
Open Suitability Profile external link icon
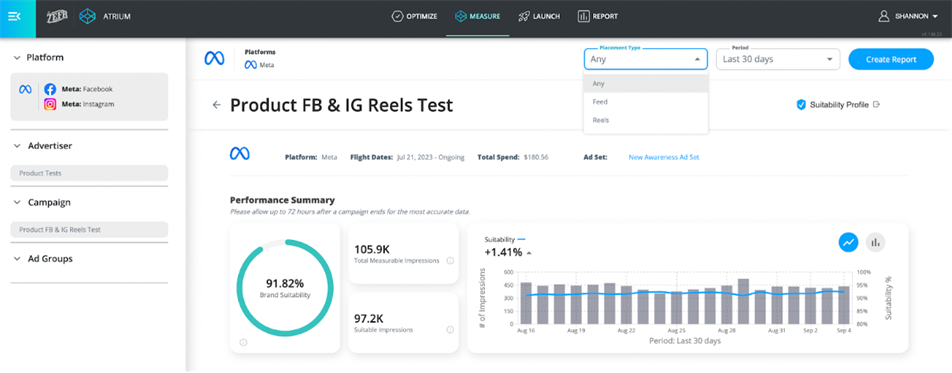876,104
